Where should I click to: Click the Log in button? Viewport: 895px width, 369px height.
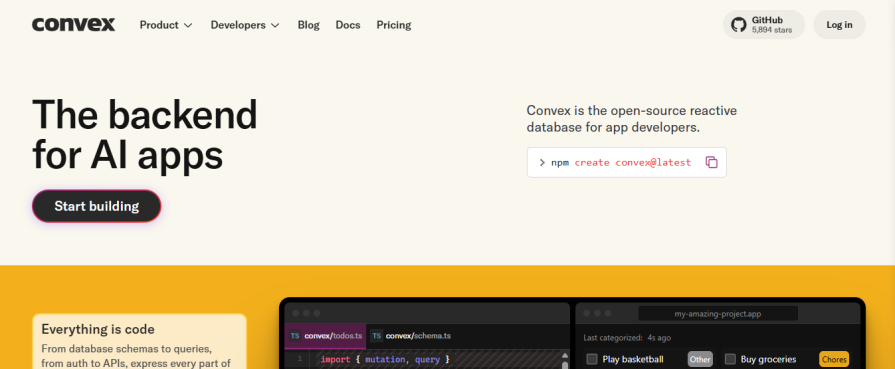click(x=839, y=25)
